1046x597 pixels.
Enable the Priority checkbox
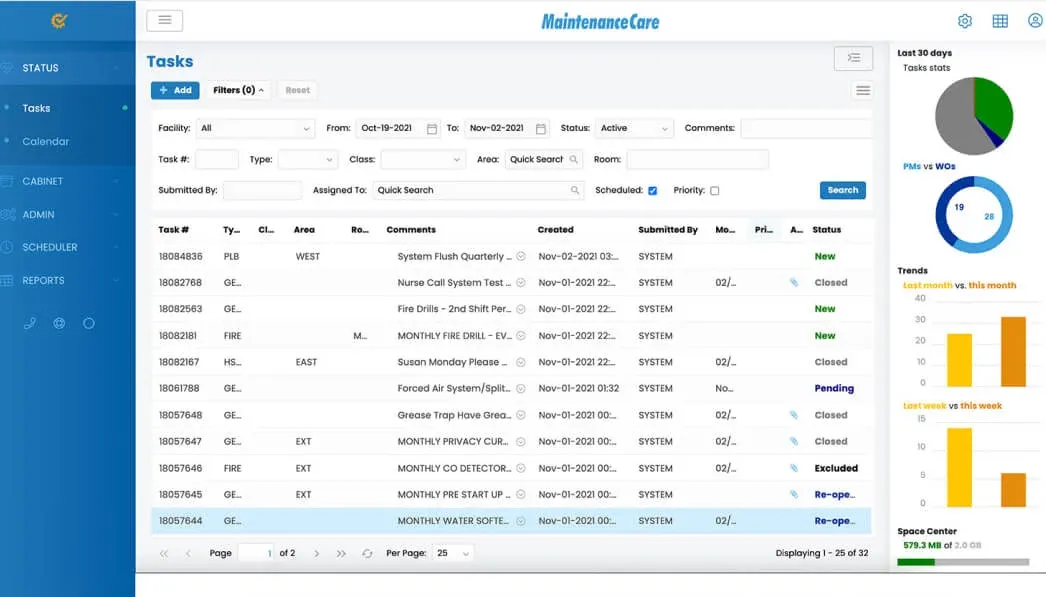point(714,191)
